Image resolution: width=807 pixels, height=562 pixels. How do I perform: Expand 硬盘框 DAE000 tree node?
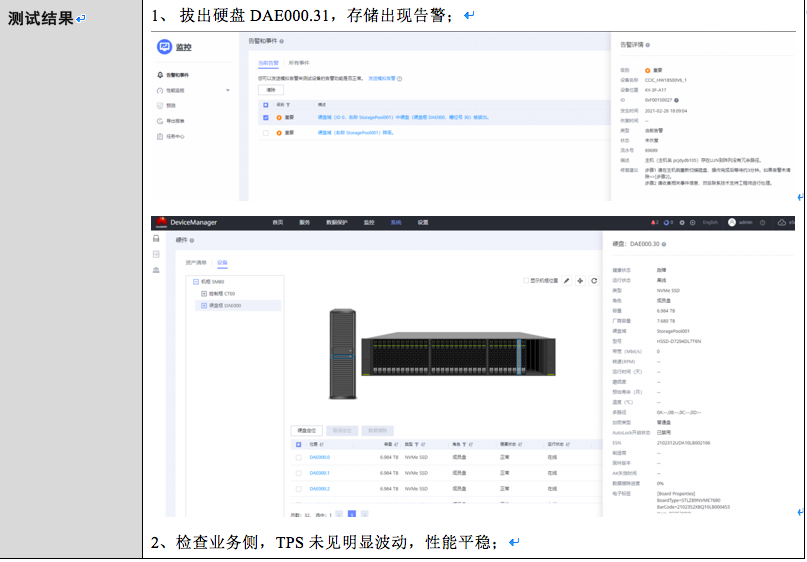[x=204, y=306]
